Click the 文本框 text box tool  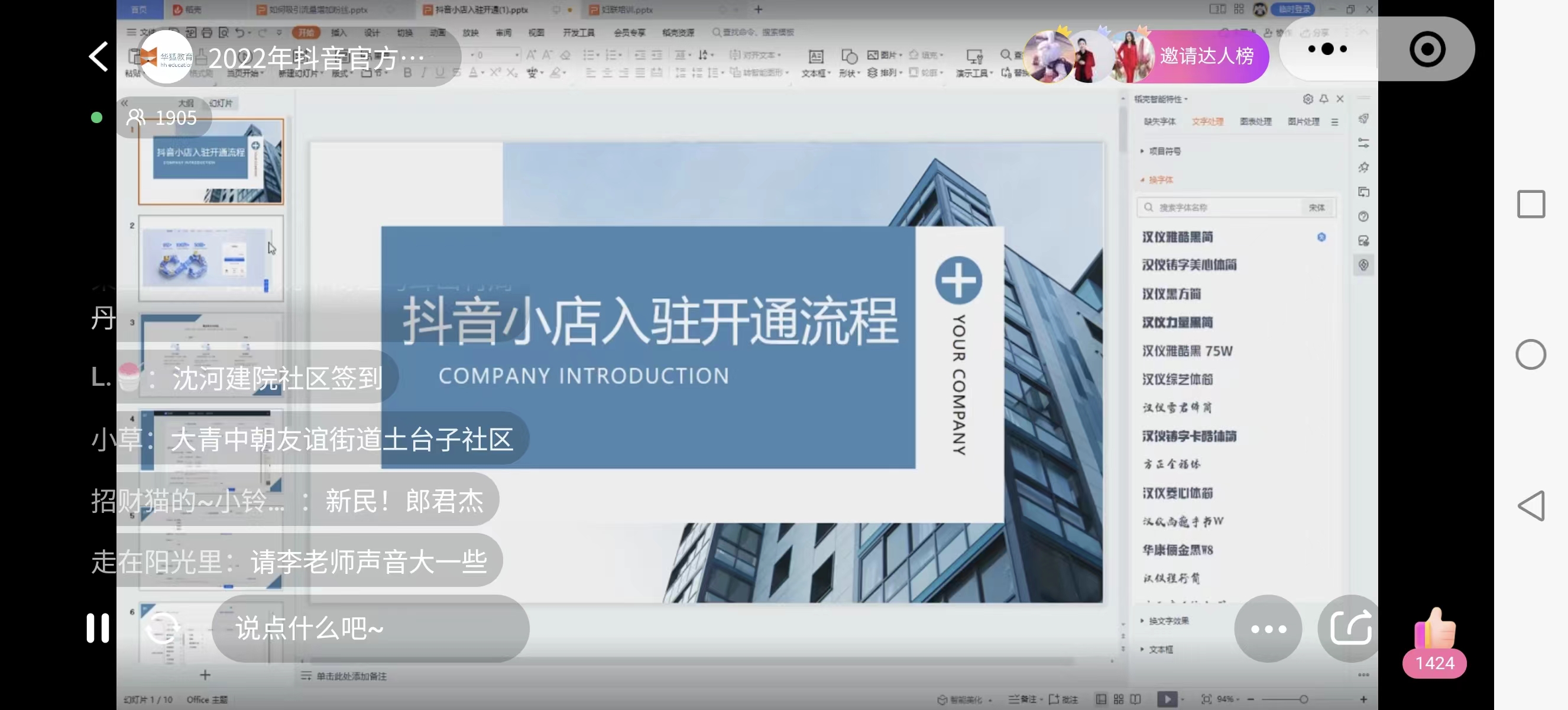point(816,63)
